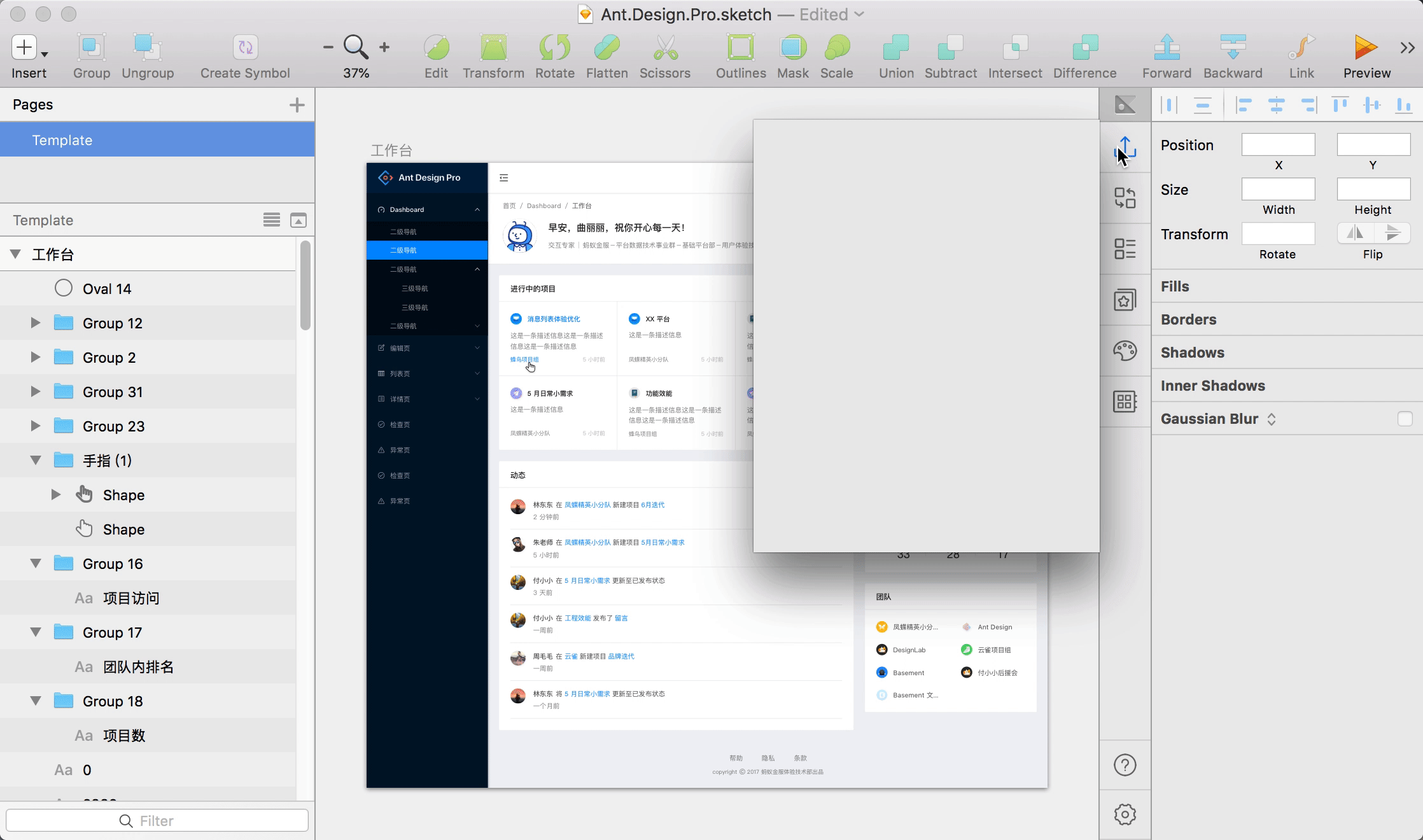The image size is (1423, 840).
Task: Open the palette icon in plugin sidebar
Action: pyautogui.click(x=1125, y=351)
